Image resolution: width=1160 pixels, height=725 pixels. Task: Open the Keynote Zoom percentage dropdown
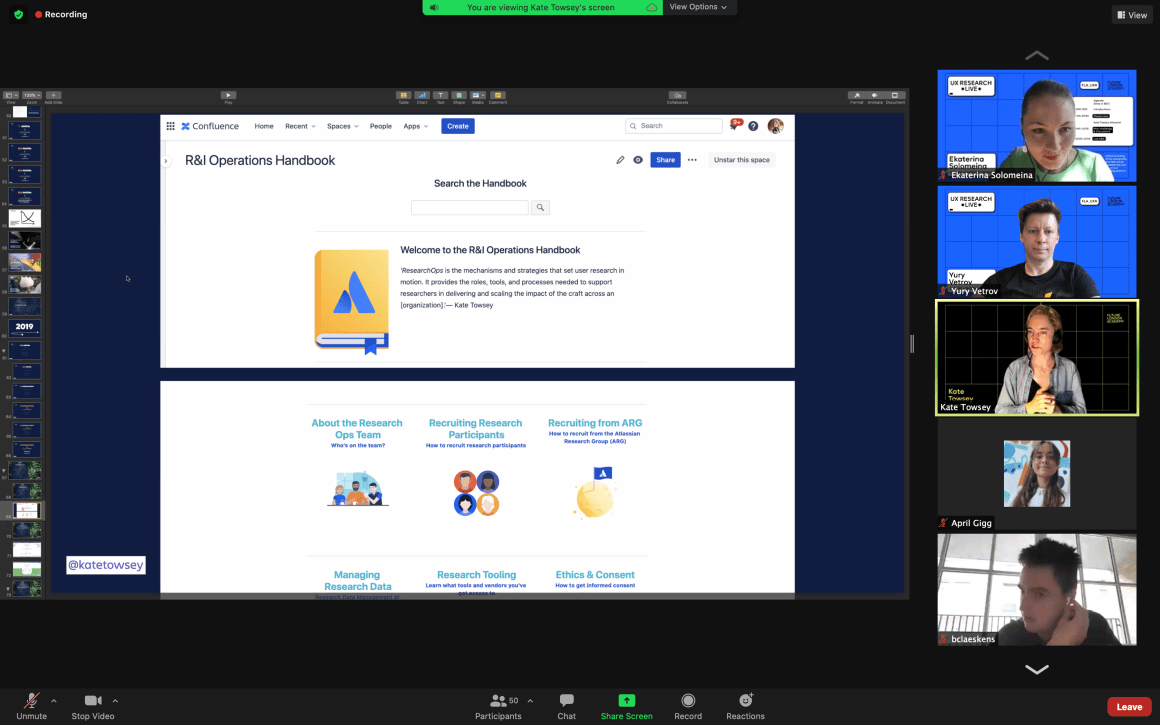(31, 95)
